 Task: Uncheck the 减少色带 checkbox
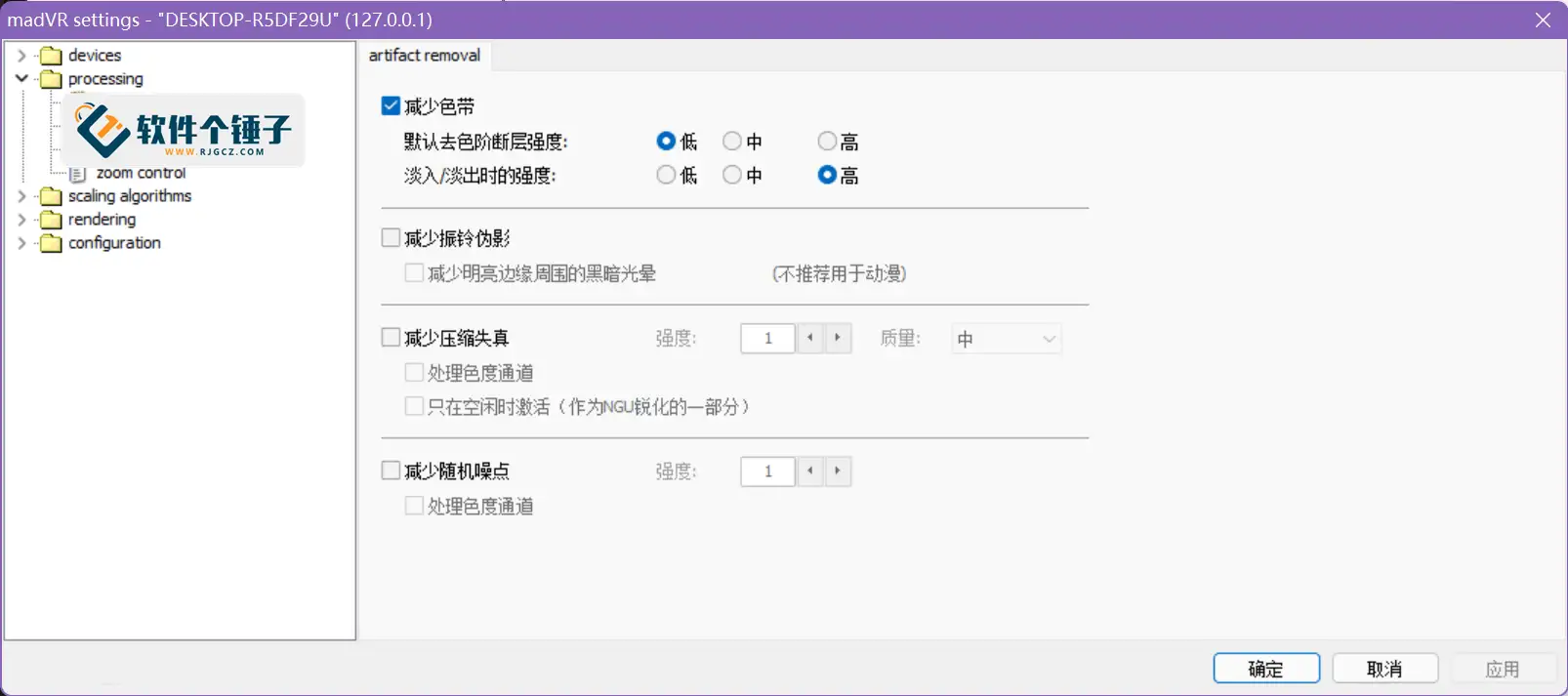(391, 105)
